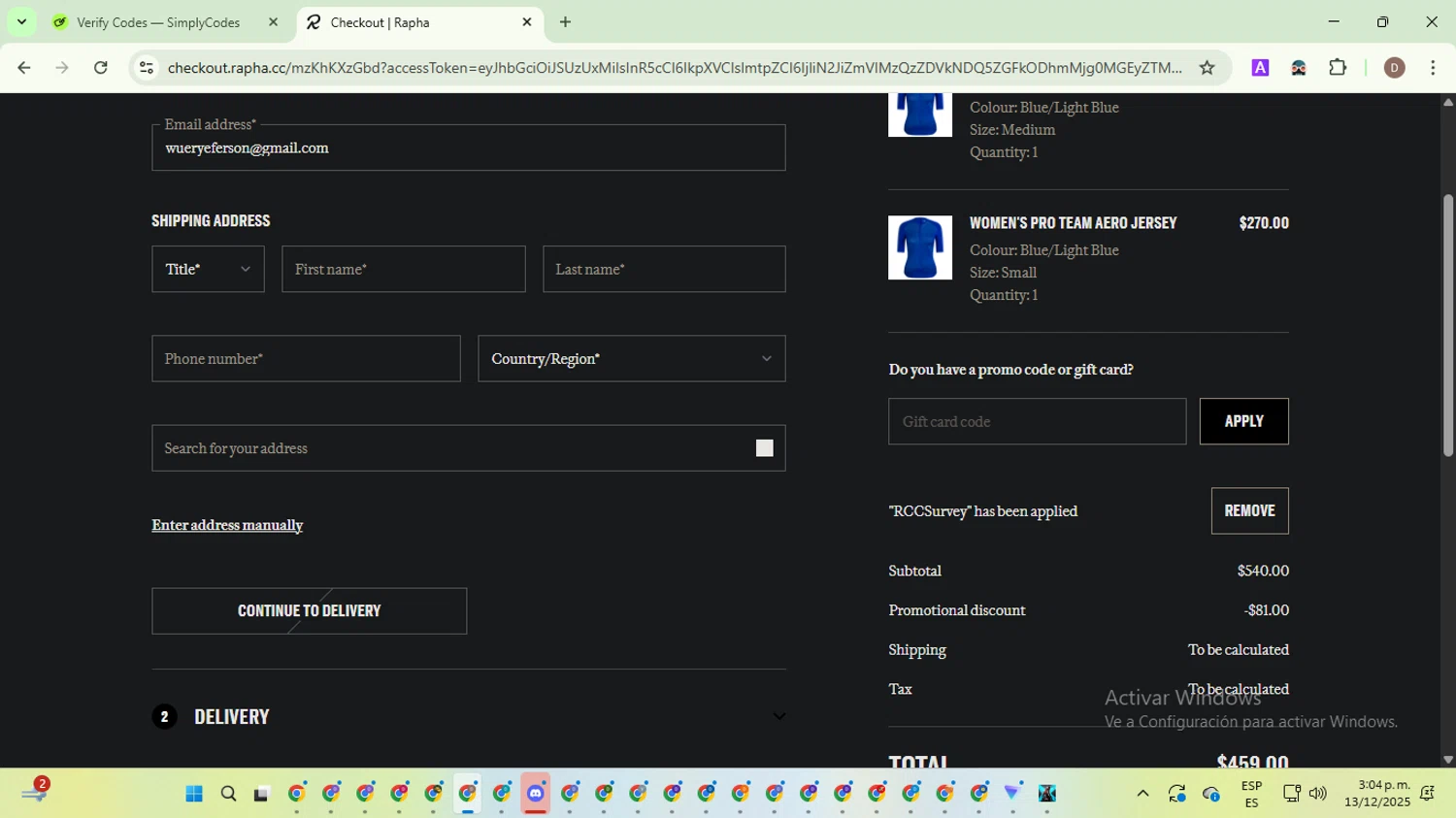The image size is (1456, 818).
Task: Click the Promotional discount -$81.00 value
Action: point(1266,610)
